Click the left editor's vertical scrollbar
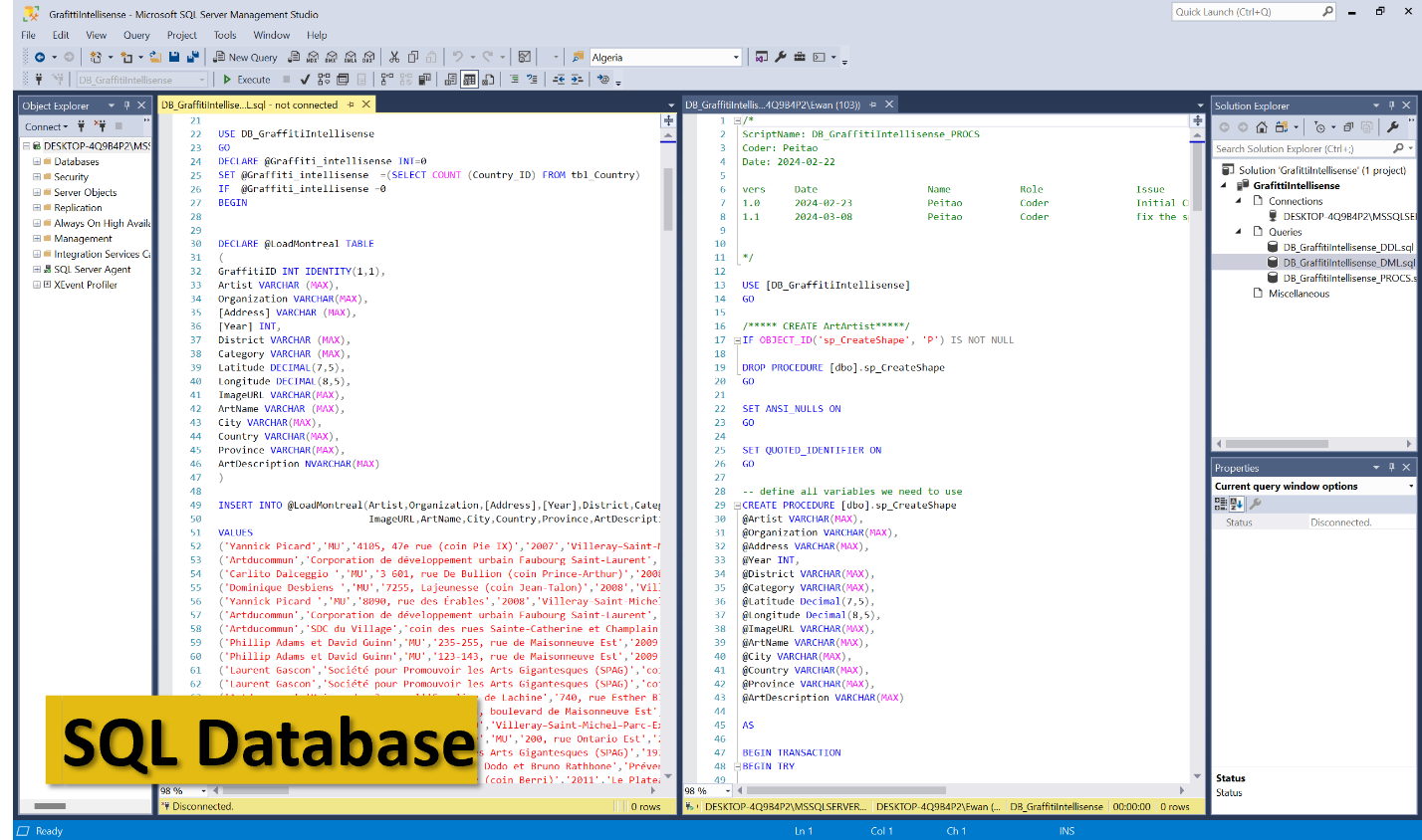 668,451
